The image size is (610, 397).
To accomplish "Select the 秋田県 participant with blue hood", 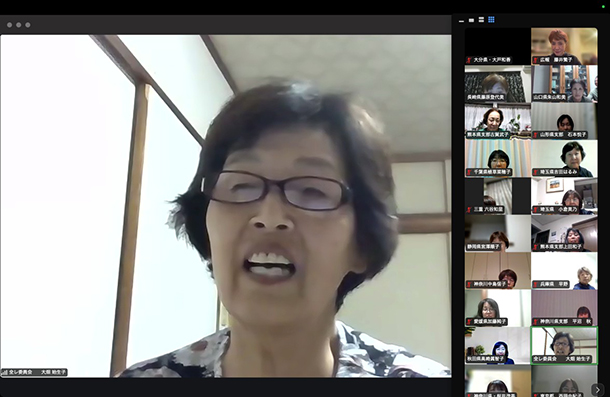I will click(498, 346).
